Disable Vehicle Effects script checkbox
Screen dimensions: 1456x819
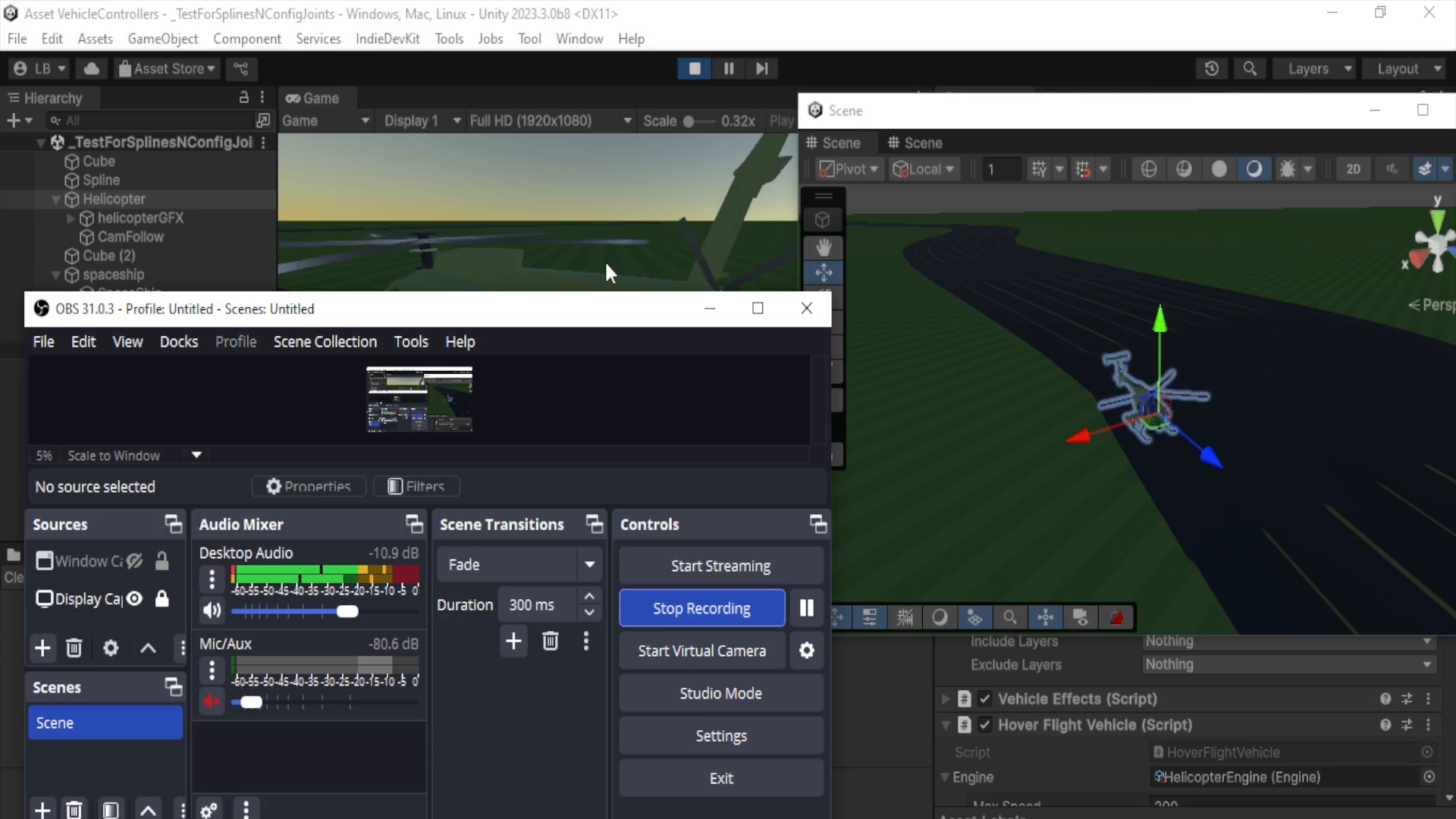pyautogui.click(x=984, y=699)
